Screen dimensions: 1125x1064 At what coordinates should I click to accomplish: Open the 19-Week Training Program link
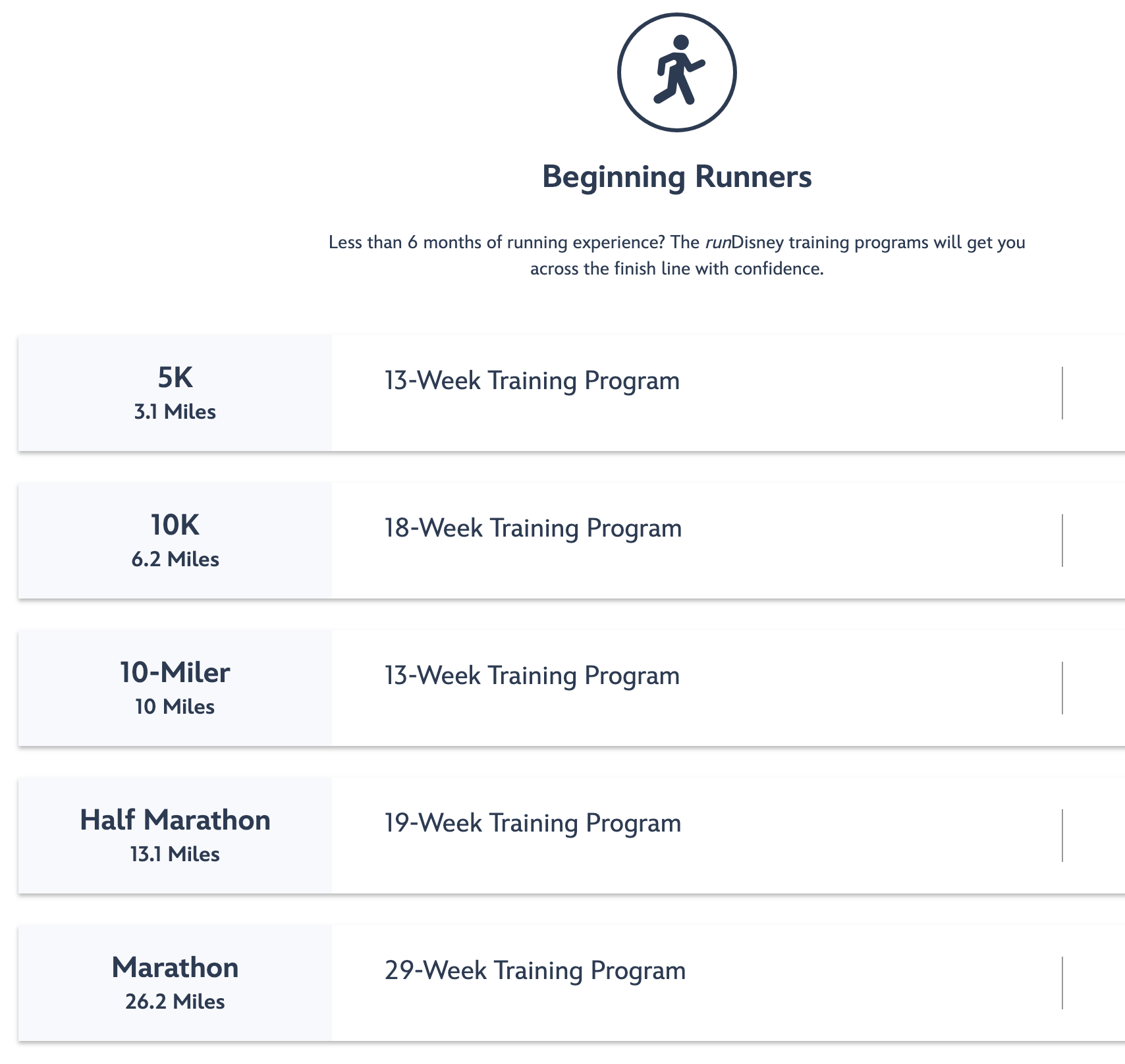click(x=533, y=823)
